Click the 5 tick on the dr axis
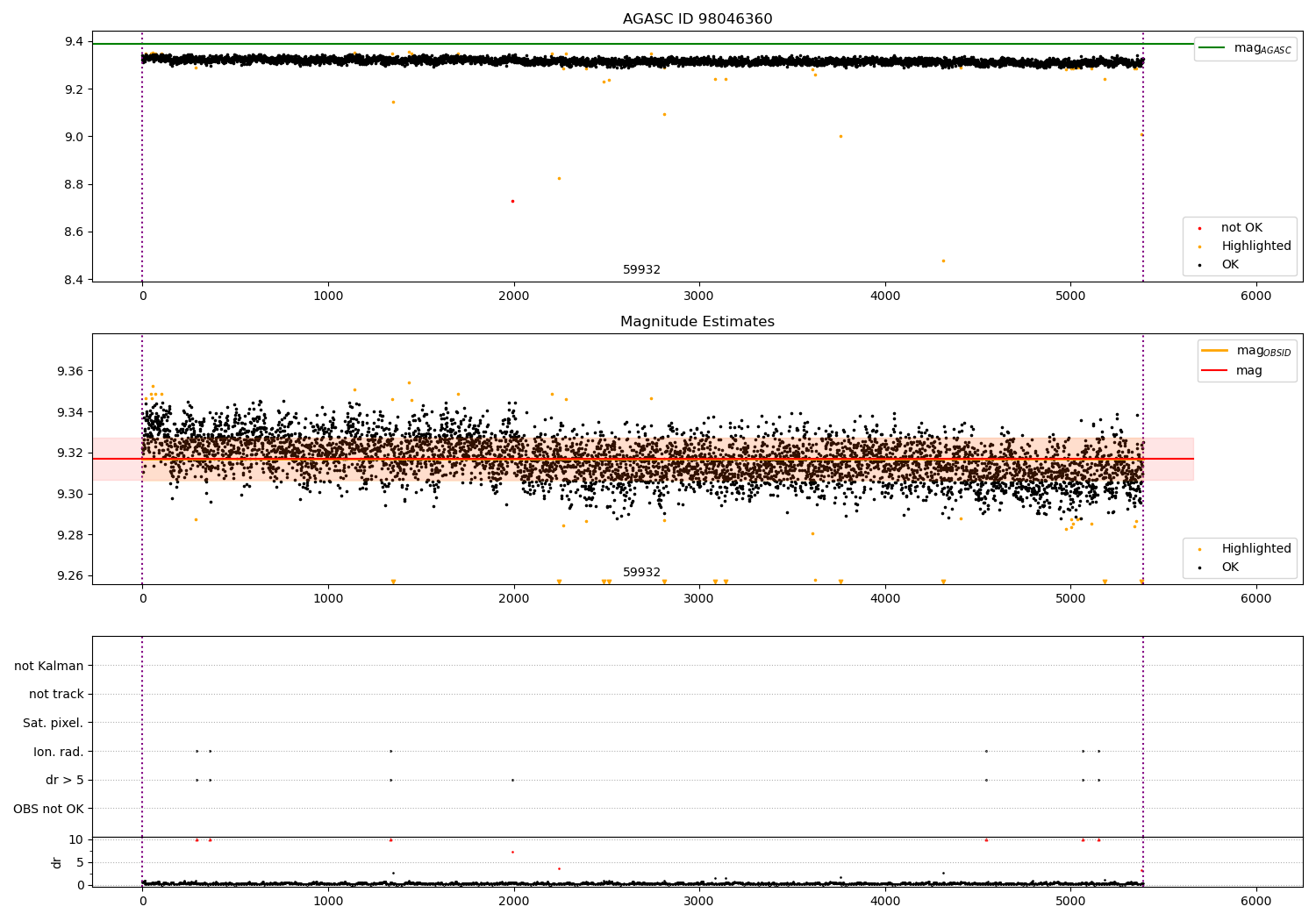Screen dimensions: 1316x921 pos(81,863)
